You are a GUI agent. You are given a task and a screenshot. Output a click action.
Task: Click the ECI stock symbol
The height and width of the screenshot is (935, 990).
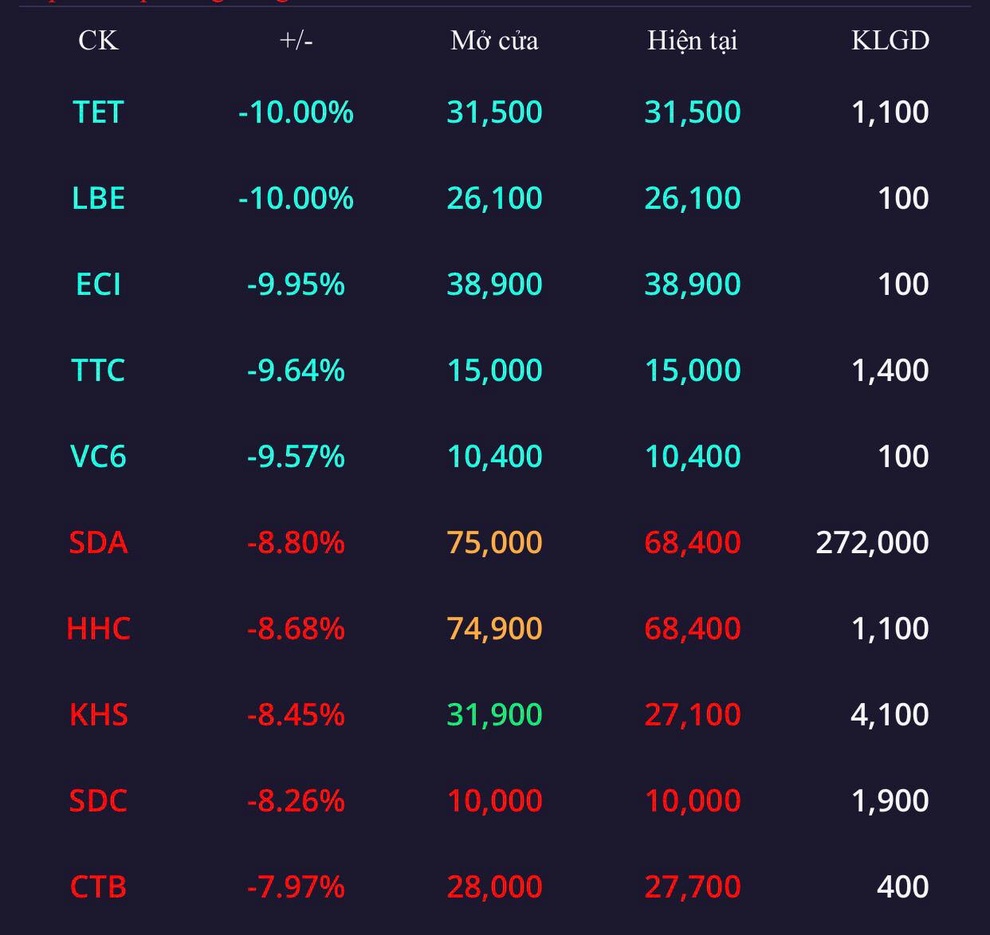(98, 284)
